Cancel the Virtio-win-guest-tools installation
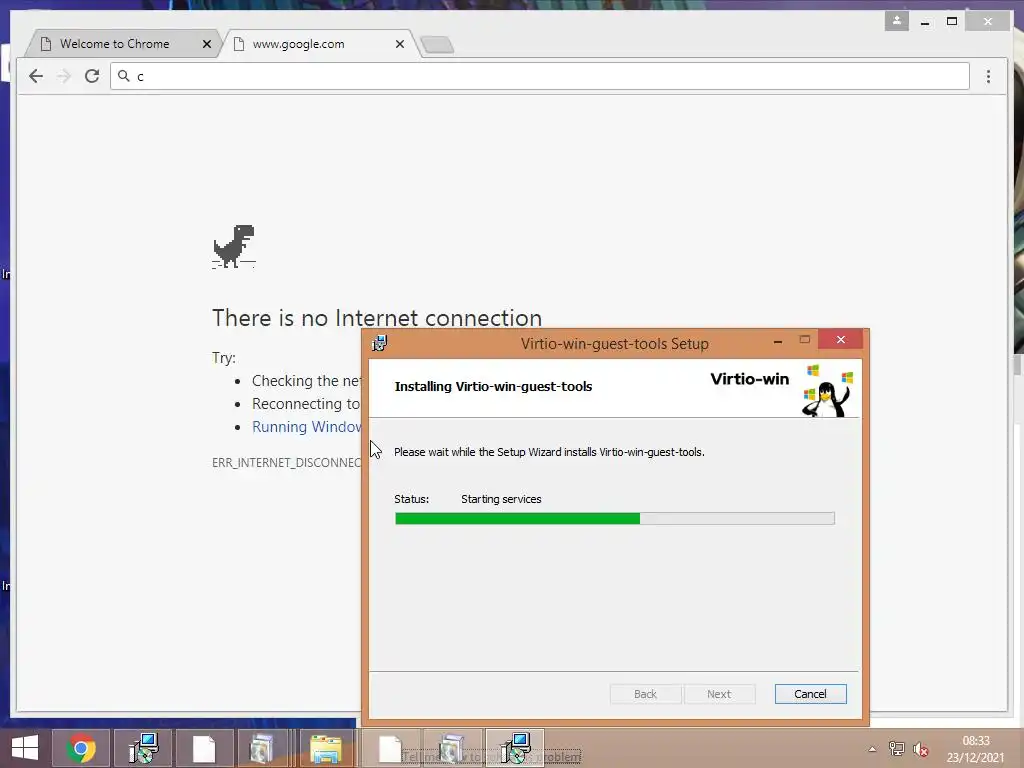Screen dimensions: 1024x768 810,694
